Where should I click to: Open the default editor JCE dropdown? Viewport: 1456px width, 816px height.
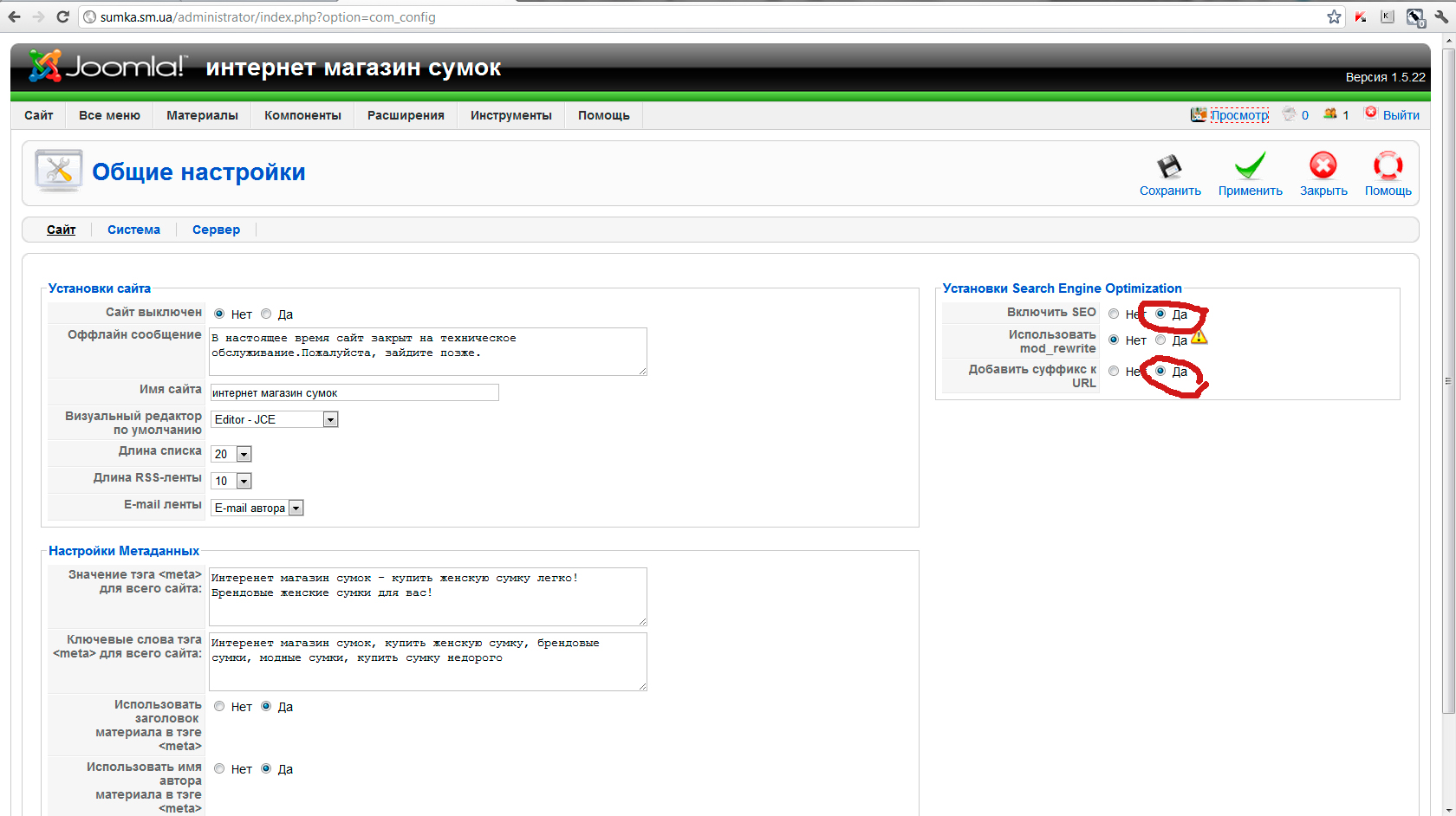pos(330,419)
